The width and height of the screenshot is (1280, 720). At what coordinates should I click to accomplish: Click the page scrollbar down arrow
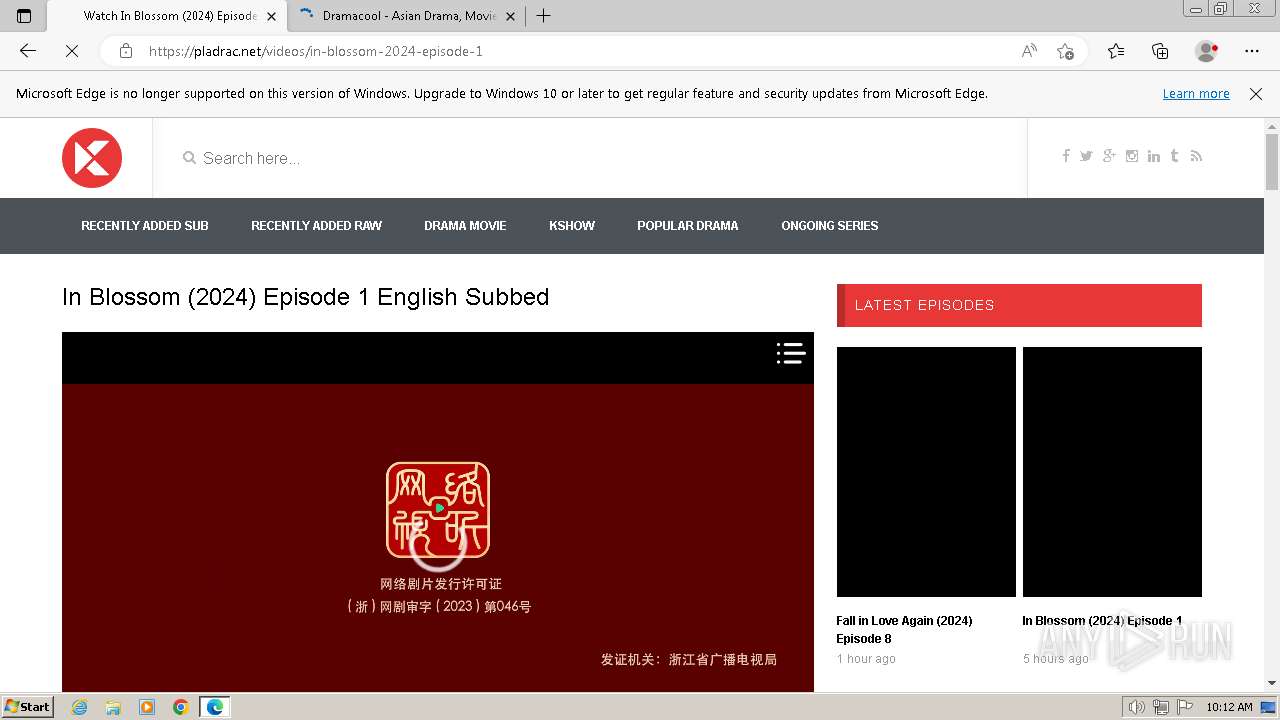(1272, 683)
